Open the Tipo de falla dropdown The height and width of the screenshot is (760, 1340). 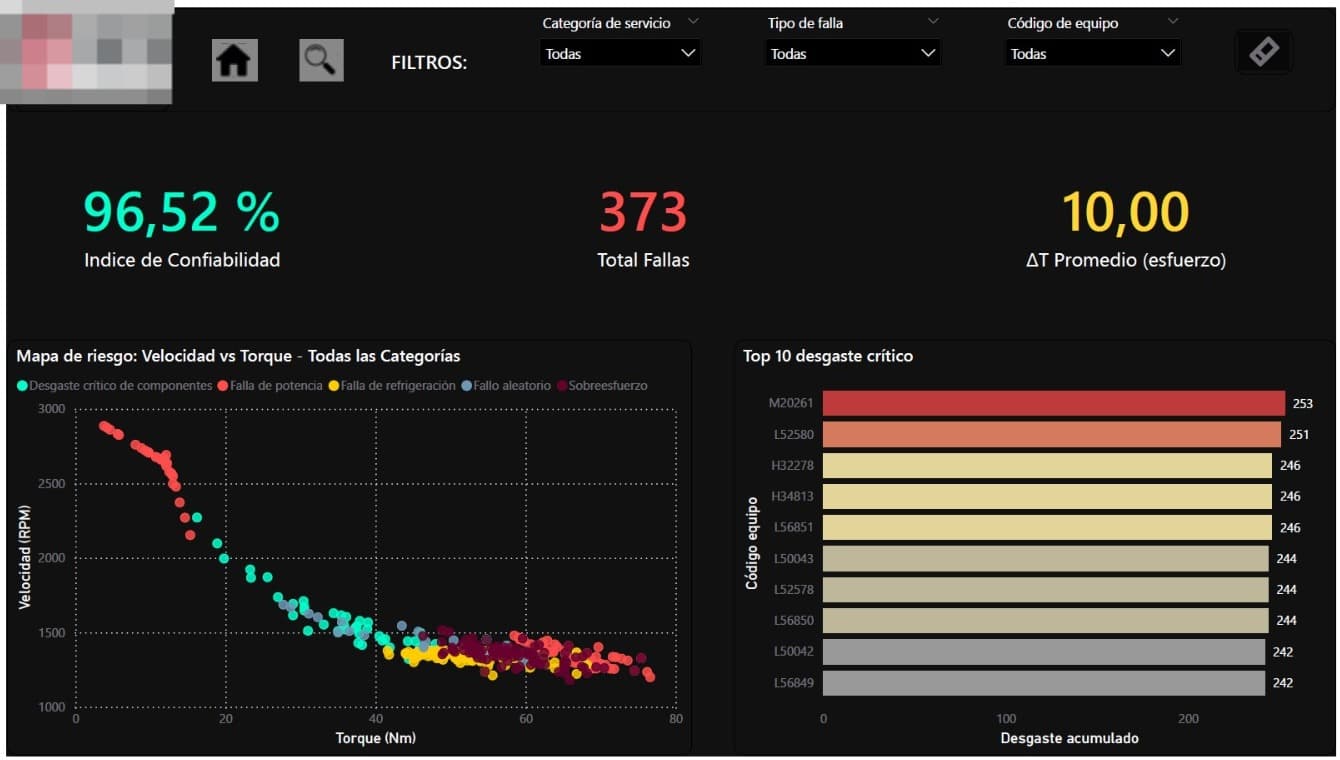click(x=852, y=54)
